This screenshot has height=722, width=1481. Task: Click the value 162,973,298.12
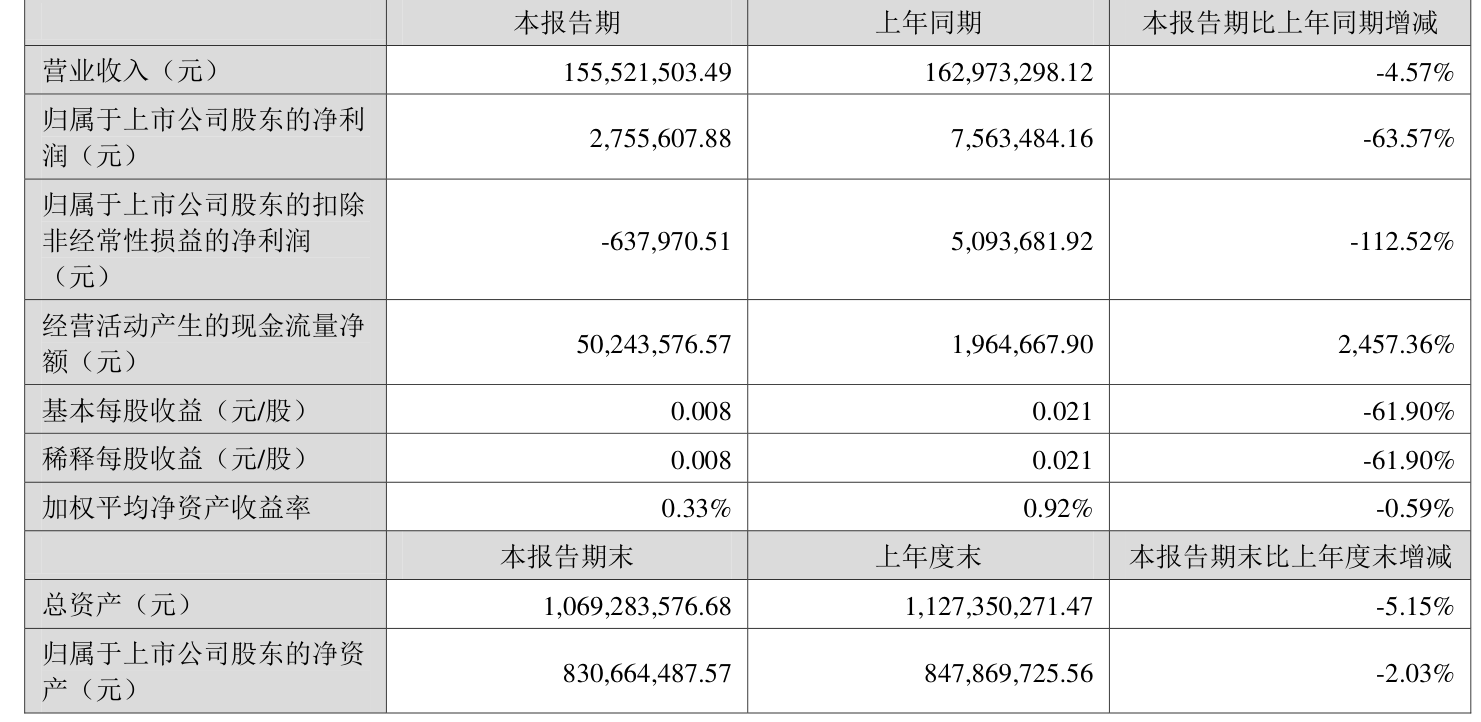tap(1009, 72)
